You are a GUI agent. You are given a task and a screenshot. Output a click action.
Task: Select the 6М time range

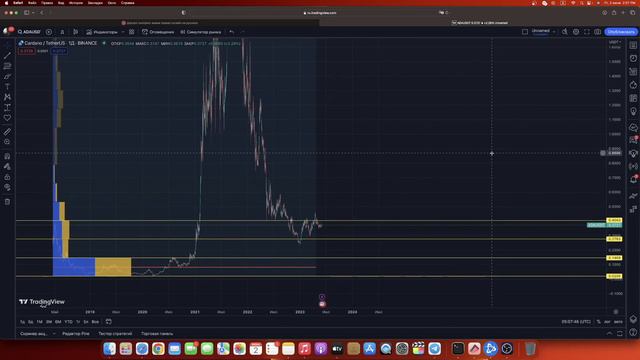click(x=58, y=322)
